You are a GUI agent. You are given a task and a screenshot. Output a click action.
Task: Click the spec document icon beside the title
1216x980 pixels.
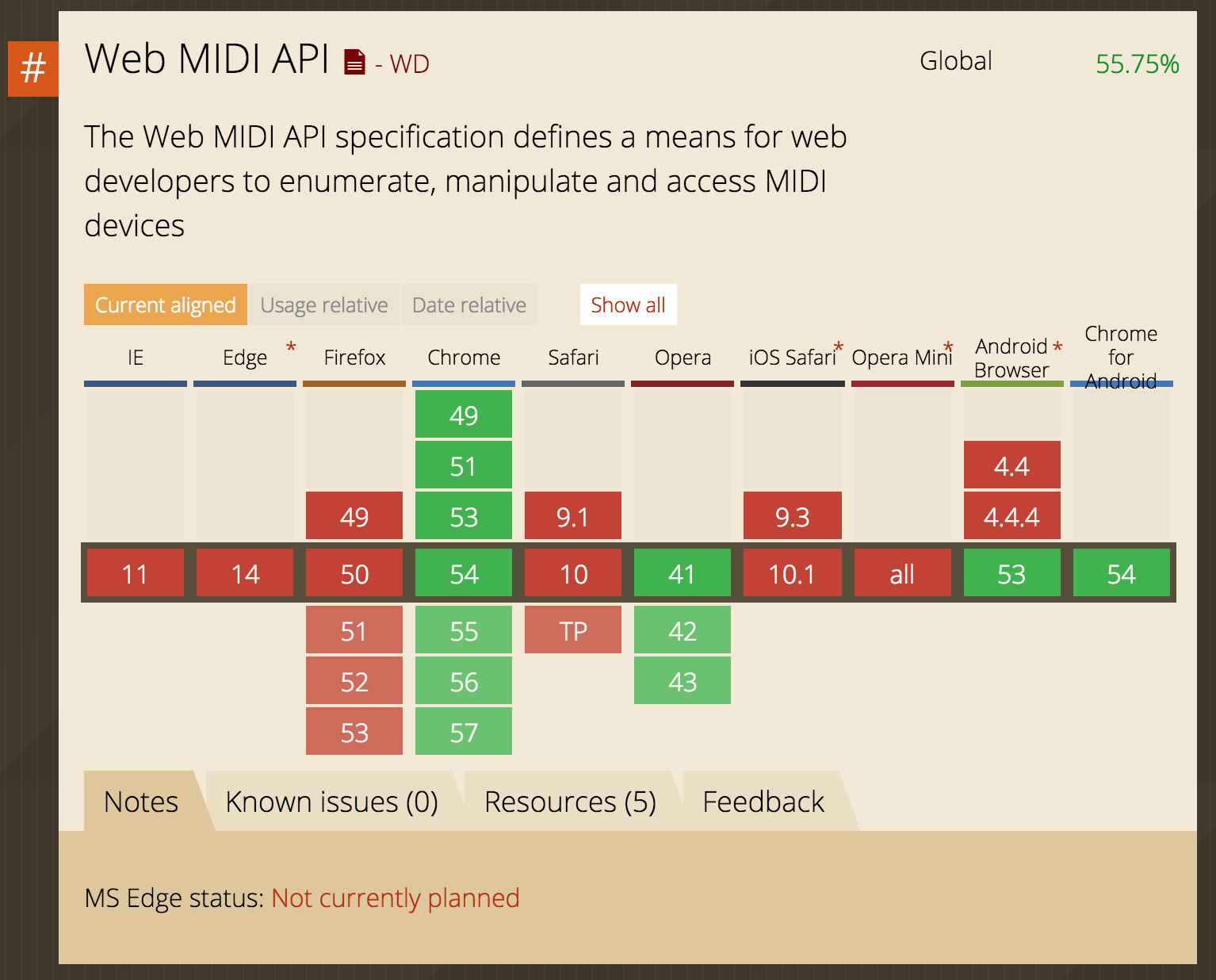pos(354,59)
